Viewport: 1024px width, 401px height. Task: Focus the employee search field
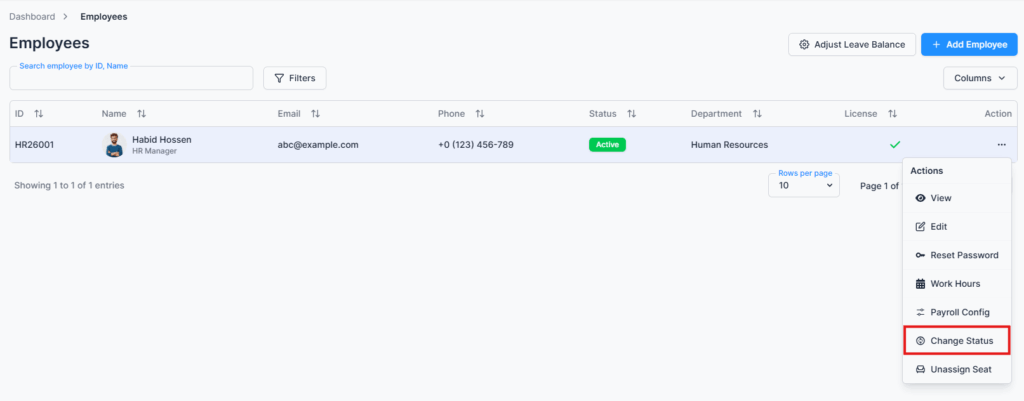click(x=131, y=79)
